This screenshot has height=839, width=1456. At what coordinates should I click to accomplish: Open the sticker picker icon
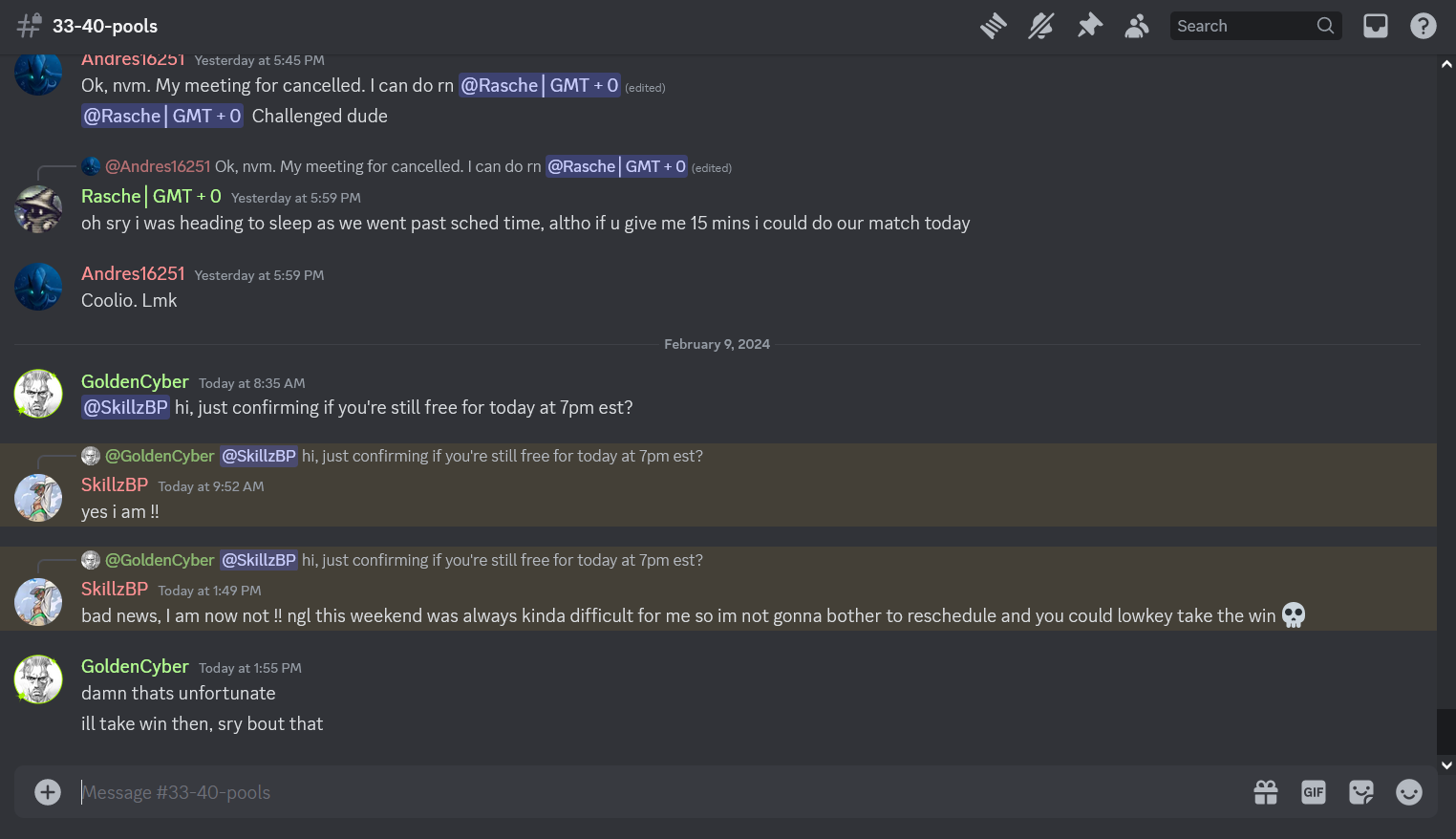click(1360, 792)
